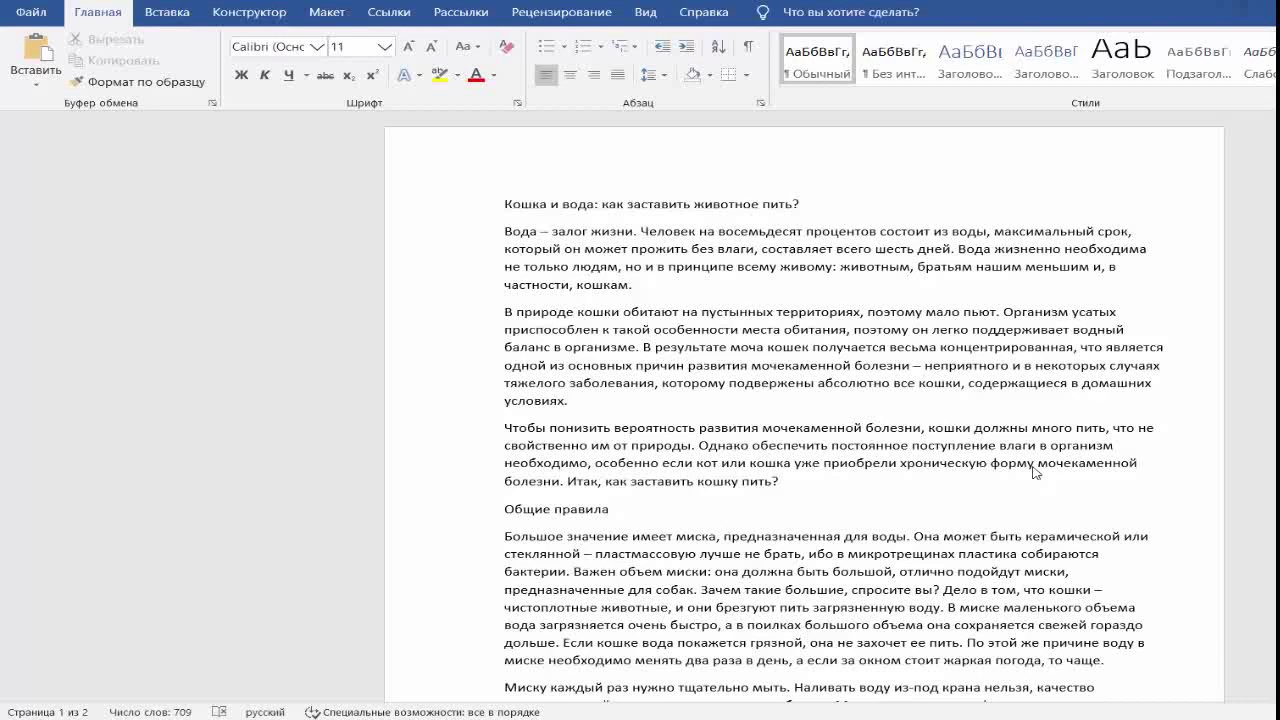Toggle align left paragraph button

click(546, 75)
